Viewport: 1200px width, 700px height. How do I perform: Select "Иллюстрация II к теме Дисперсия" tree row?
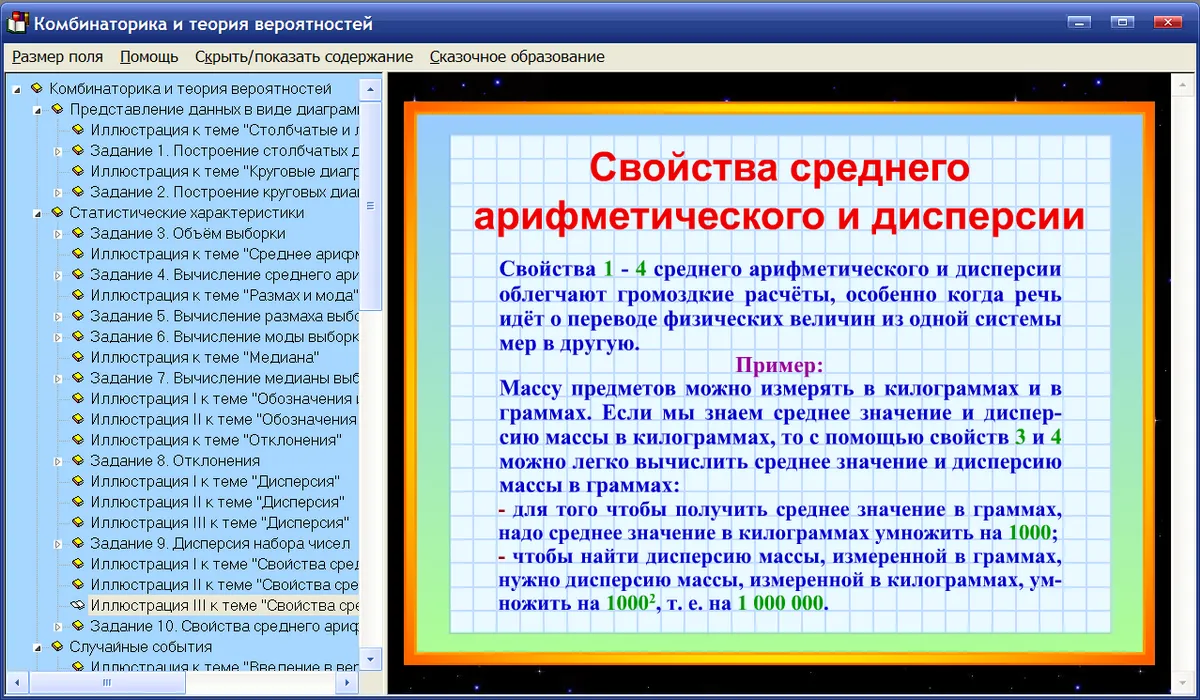217,502
